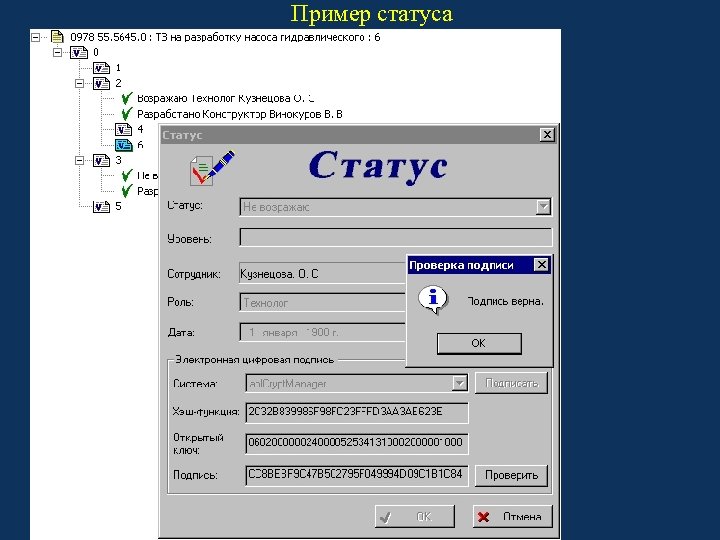Click the Роль field showing Технолог

click(x=322, y=303)
